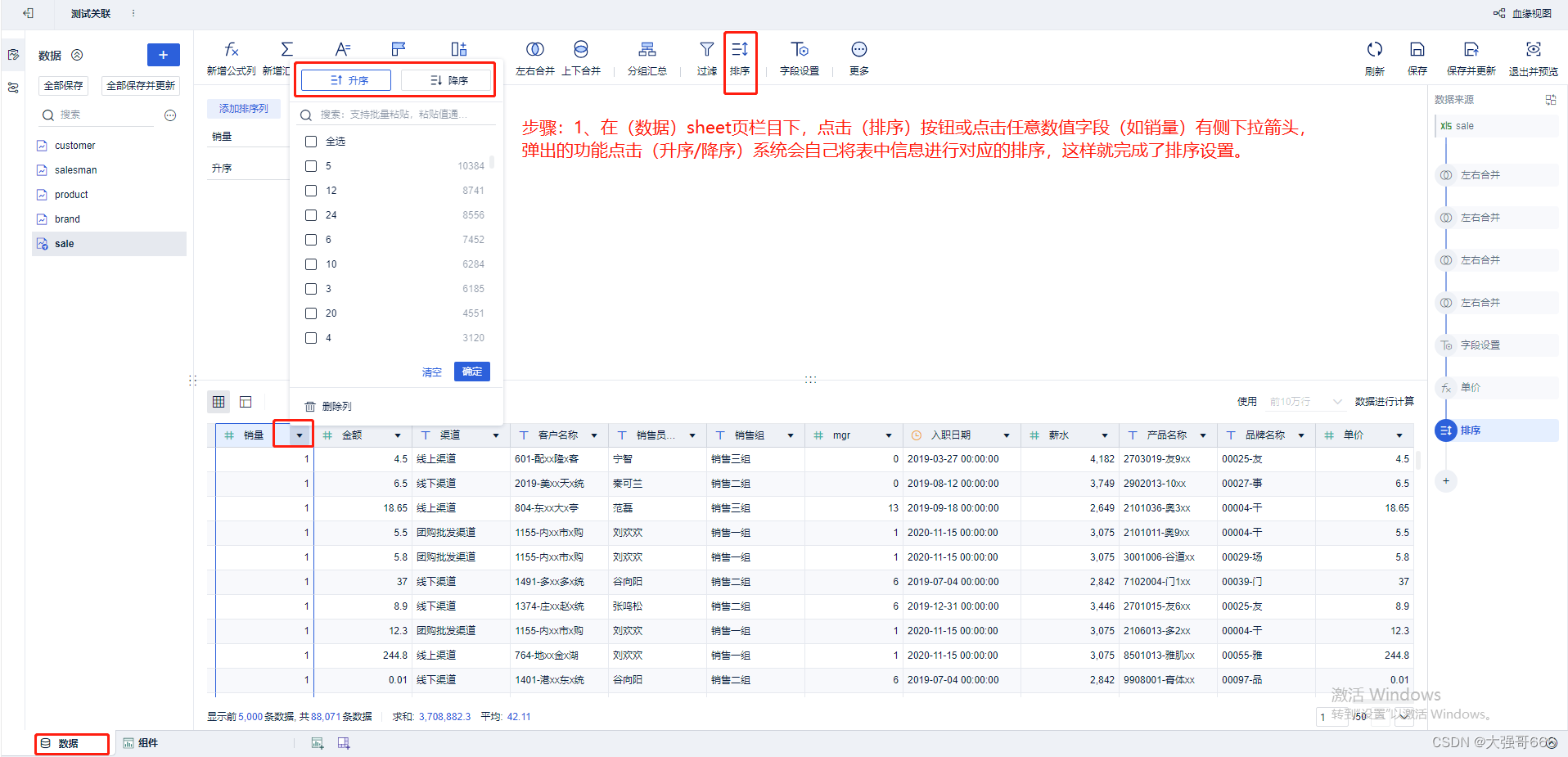The image size is (1568, 757).
Task: Click the 全部保存并更新 button
Action: [141, 86]
